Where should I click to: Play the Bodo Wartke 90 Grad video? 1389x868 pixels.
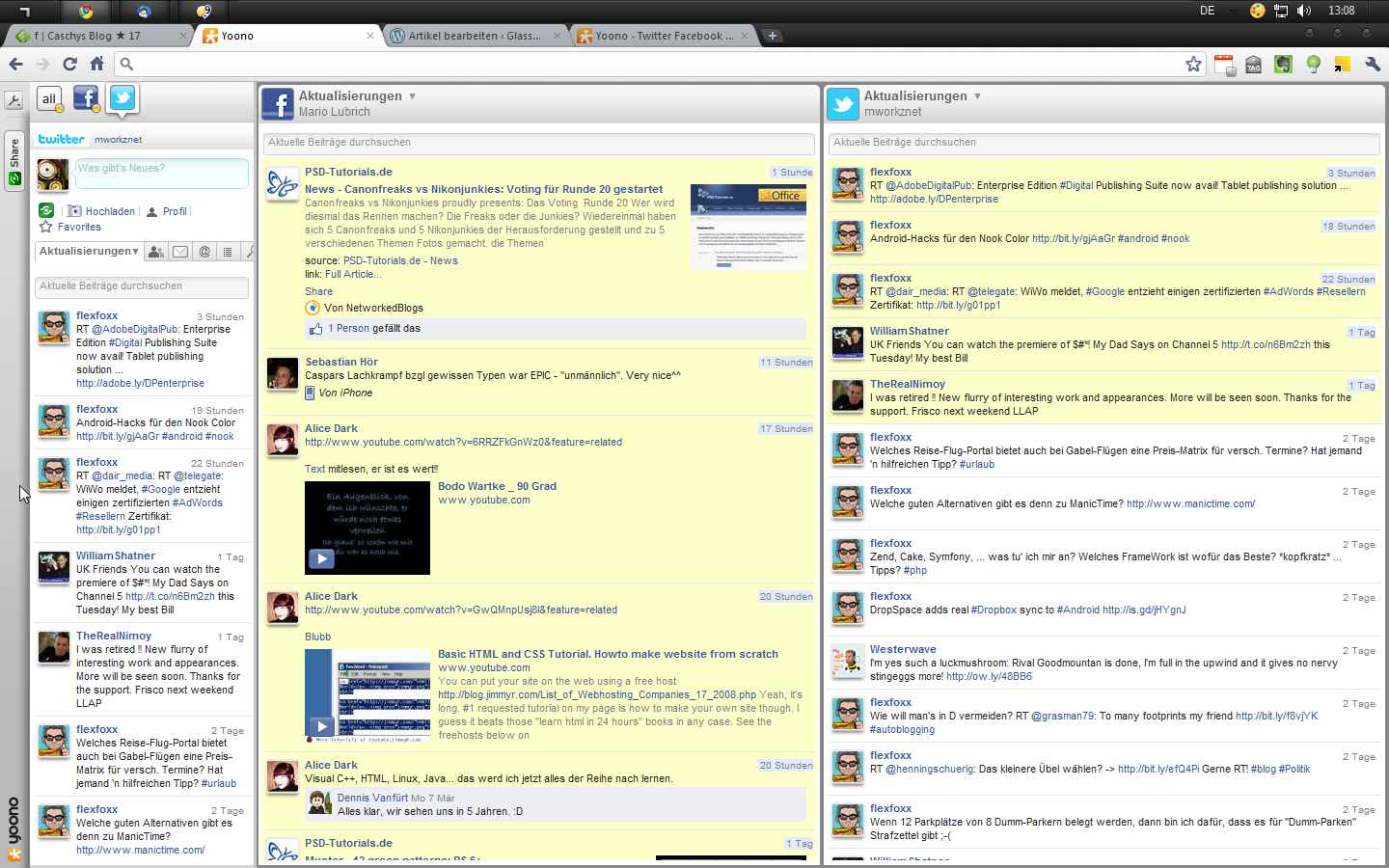pyautogui.click(x=321, y=558)
